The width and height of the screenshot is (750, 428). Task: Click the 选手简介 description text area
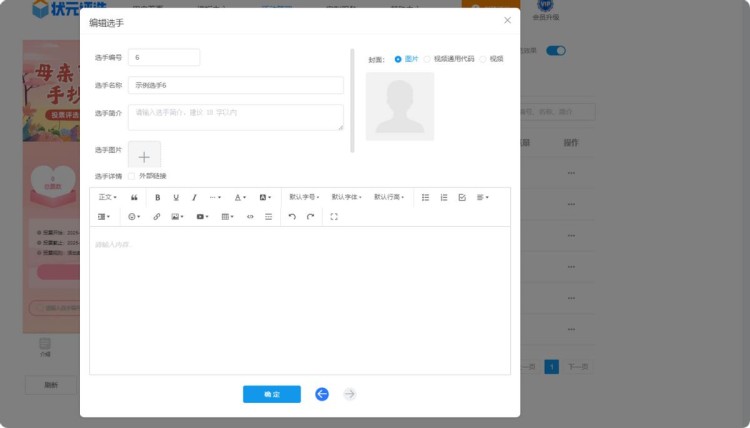(235, 117)
